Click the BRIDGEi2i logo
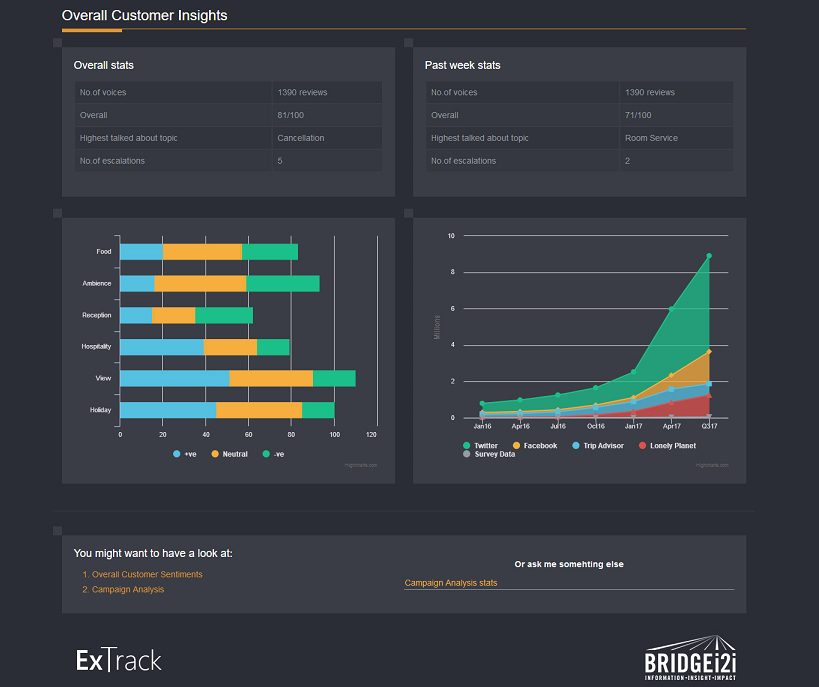 click(x=690, y=659)
